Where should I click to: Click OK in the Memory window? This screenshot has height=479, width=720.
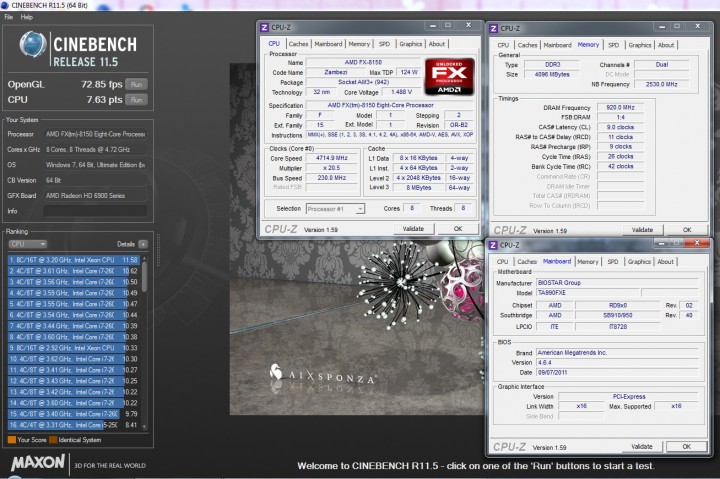pos(687,230)
